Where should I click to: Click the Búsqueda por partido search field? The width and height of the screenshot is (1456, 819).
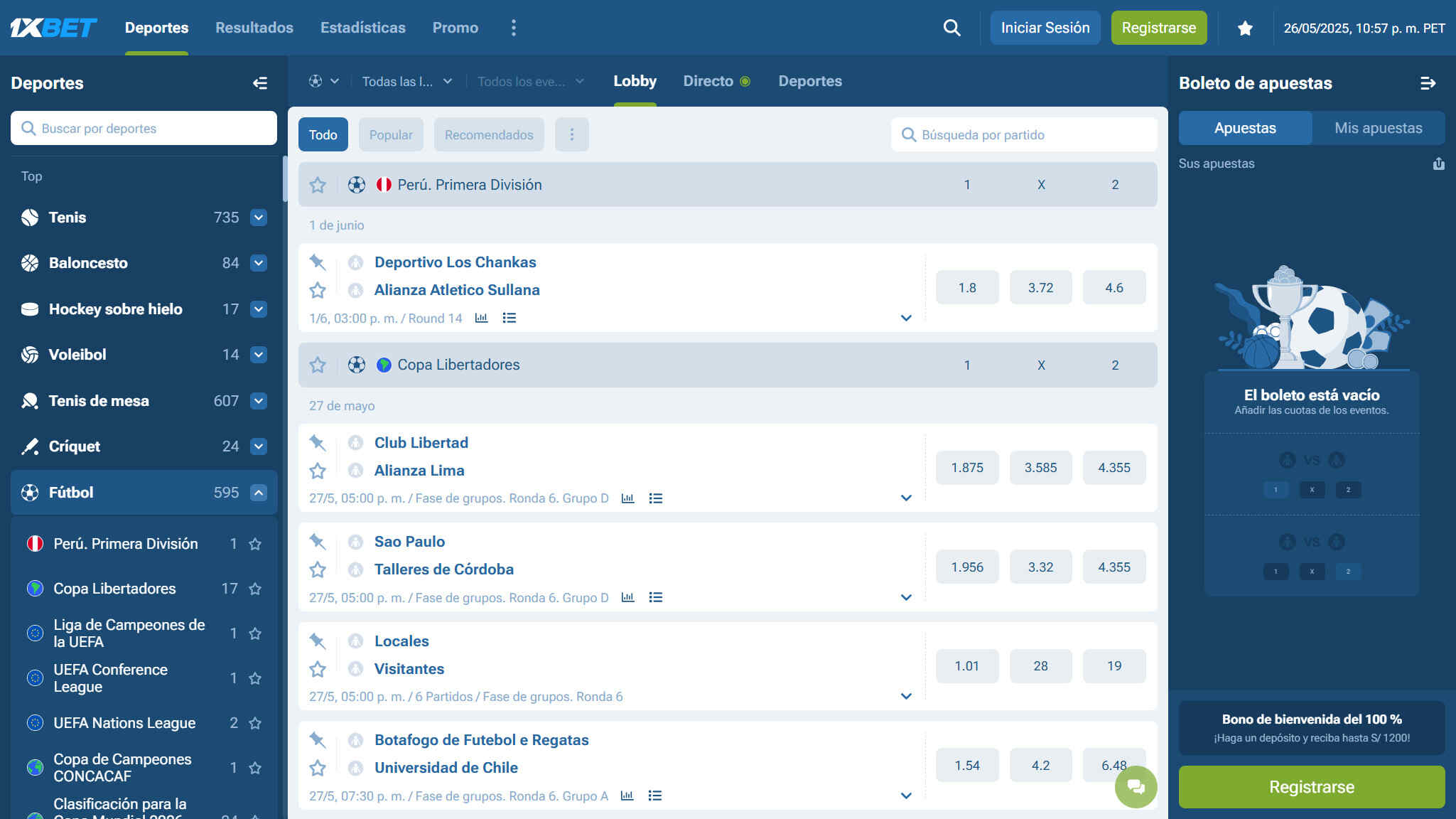click(1024, 134)
